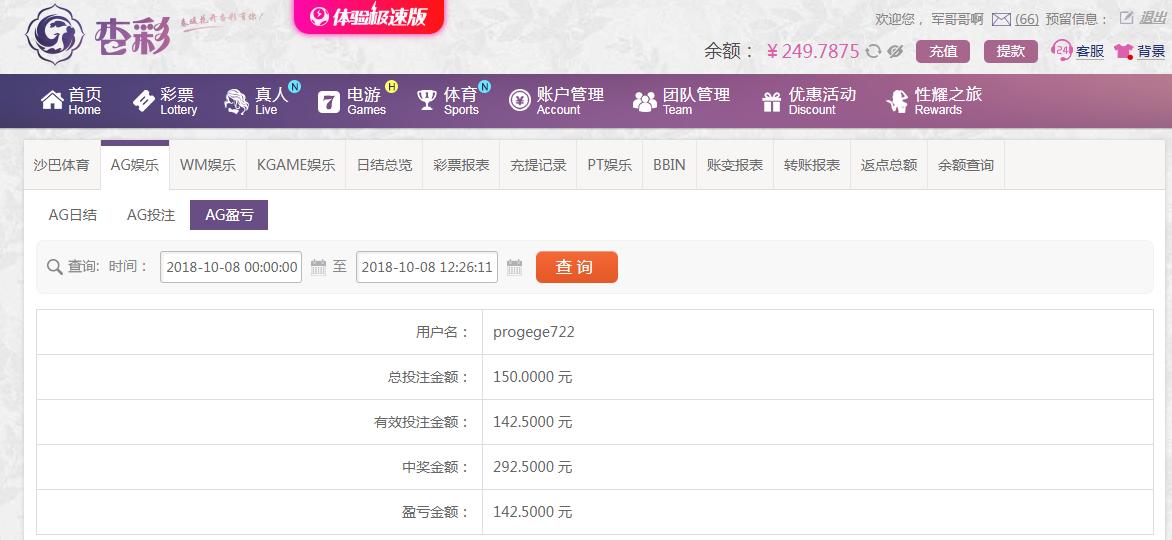Open the 日结总览 tab
Viewport: 1172px width, 540px height.
click(x=384, y=165)
